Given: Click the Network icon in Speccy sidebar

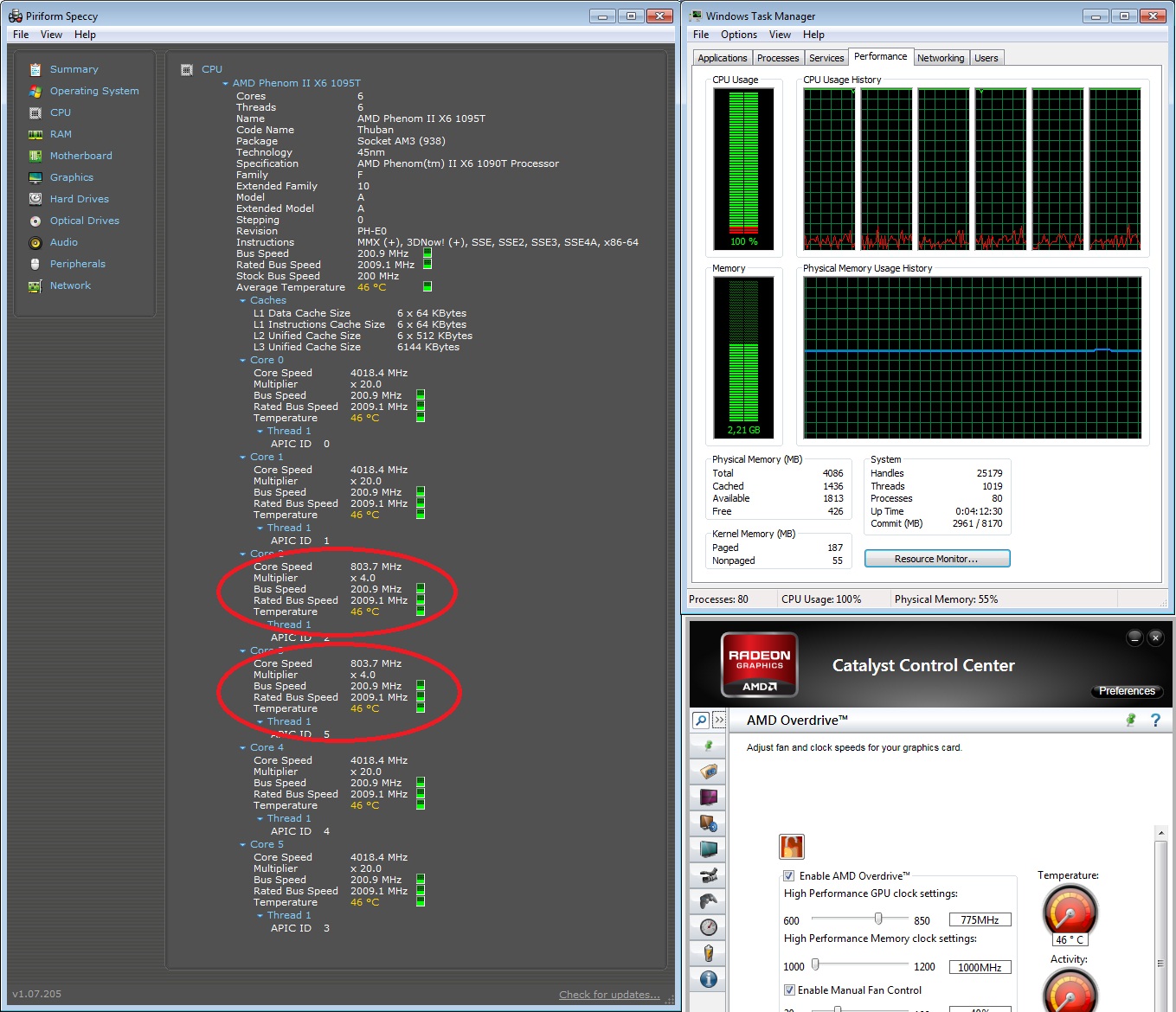Looking at the screenshot, I should tap(35, 285).
